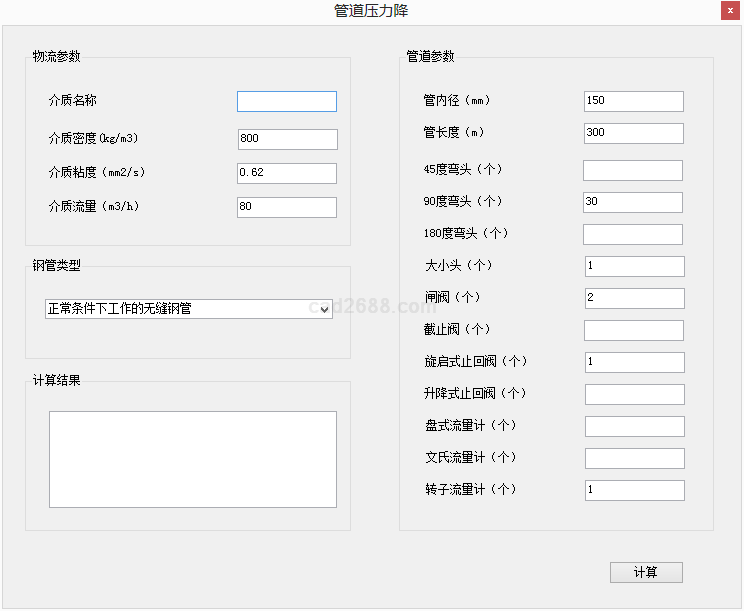Viewport: 744px width, 611px height.
Task: Click the 管内径 field showing 150
Action: (x=633, y=102)
